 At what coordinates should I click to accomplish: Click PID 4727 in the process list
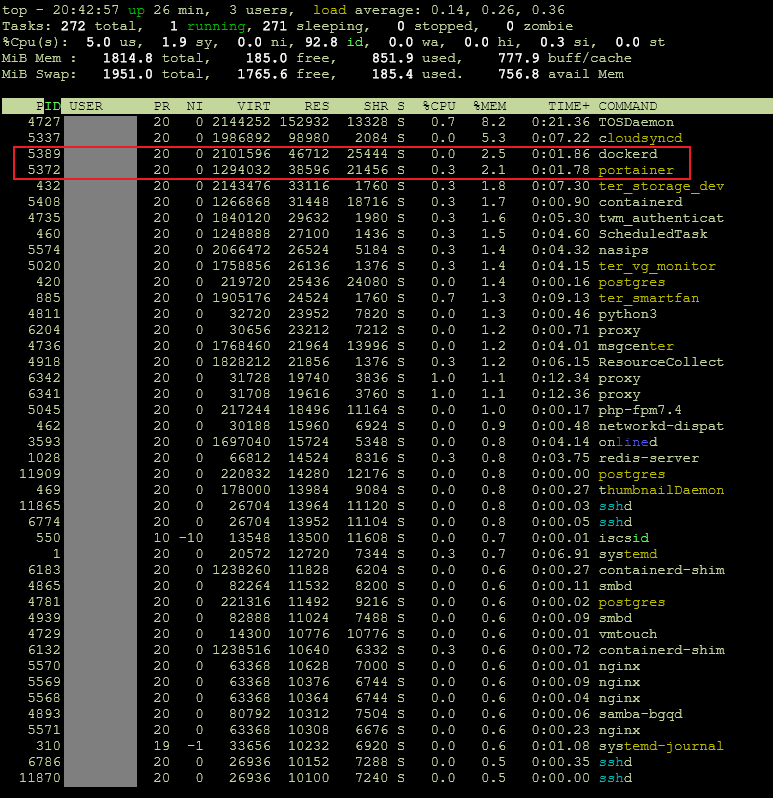(44, 122)
